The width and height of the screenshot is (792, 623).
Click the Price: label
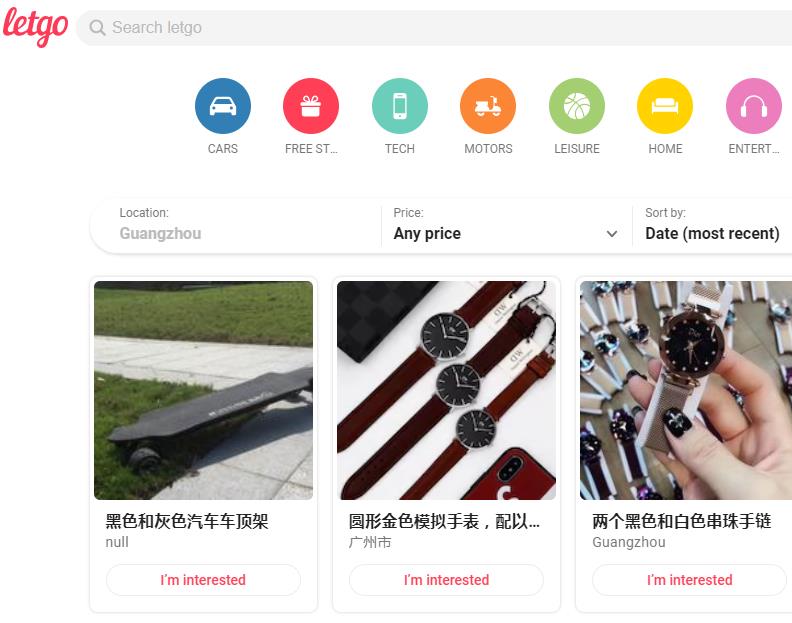[409, 213]
